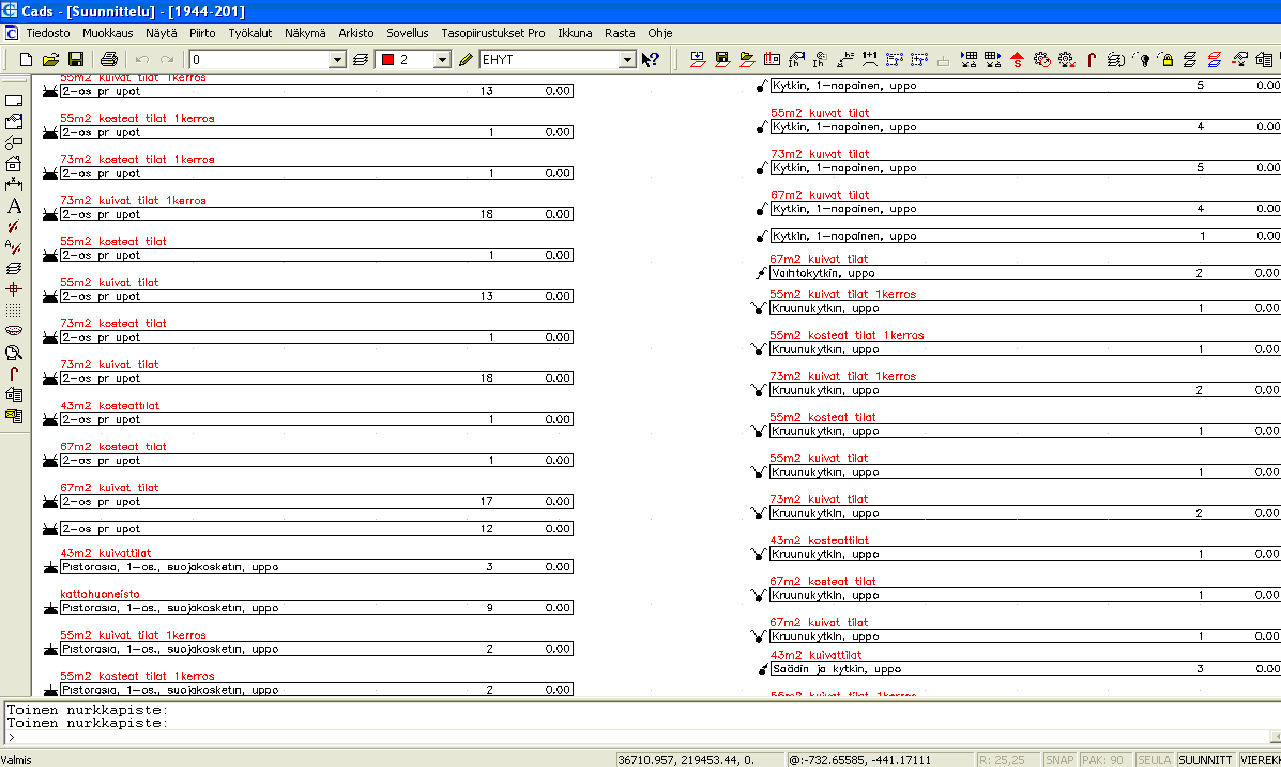
Task: Click the light bulb layer icon
Action: click(x=1144, y=60)
